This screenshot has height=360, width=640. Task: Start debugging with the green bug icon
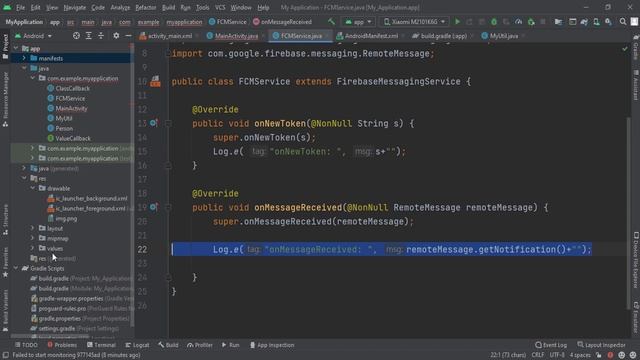click(x=494, y=22)
